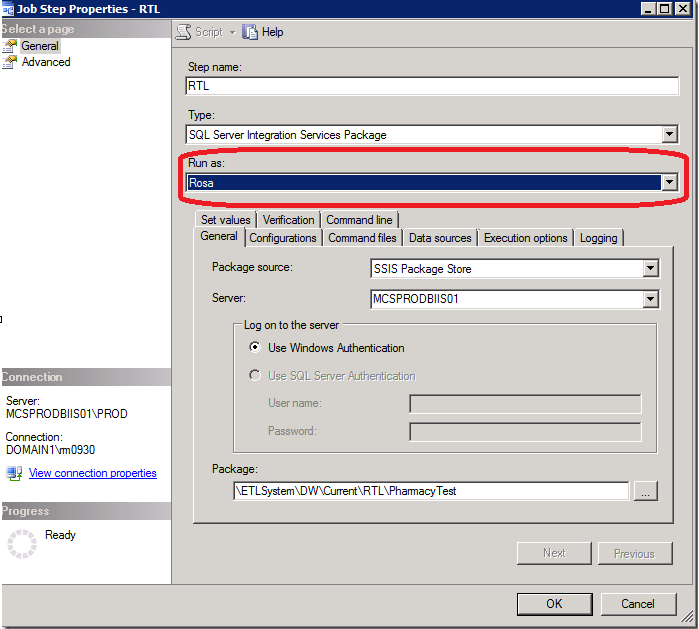The height and width of the screenshot is (629, 699).
Task: Click the Job Step Properties title icon
Action: (8, 9)
